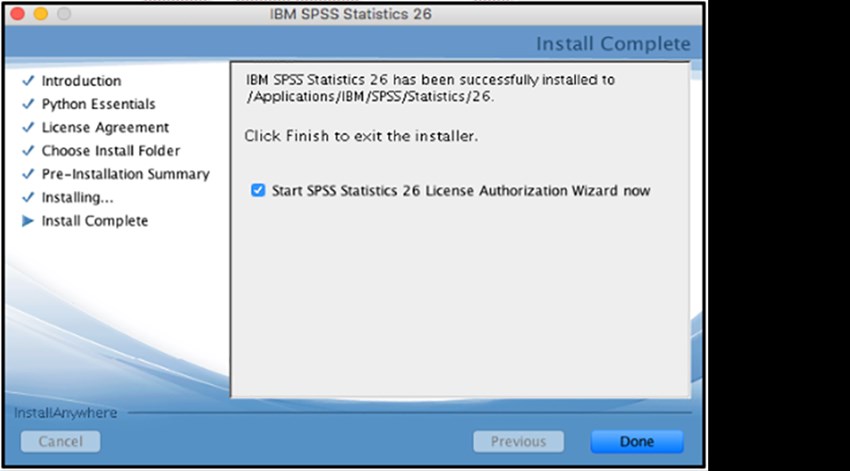Click the install path /Applications/IBM/SPSS/Statistics/26 text

pyautogui.click(x=370, y=96)
